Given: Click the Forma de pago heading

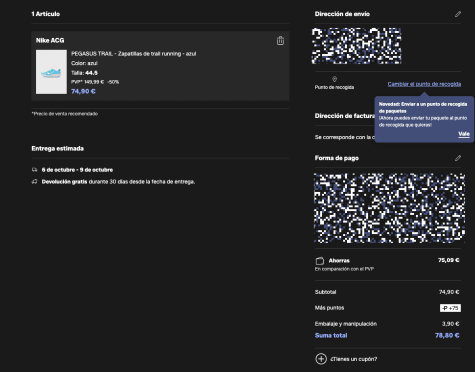Looking at the screenshot, I should click(337, 158).
